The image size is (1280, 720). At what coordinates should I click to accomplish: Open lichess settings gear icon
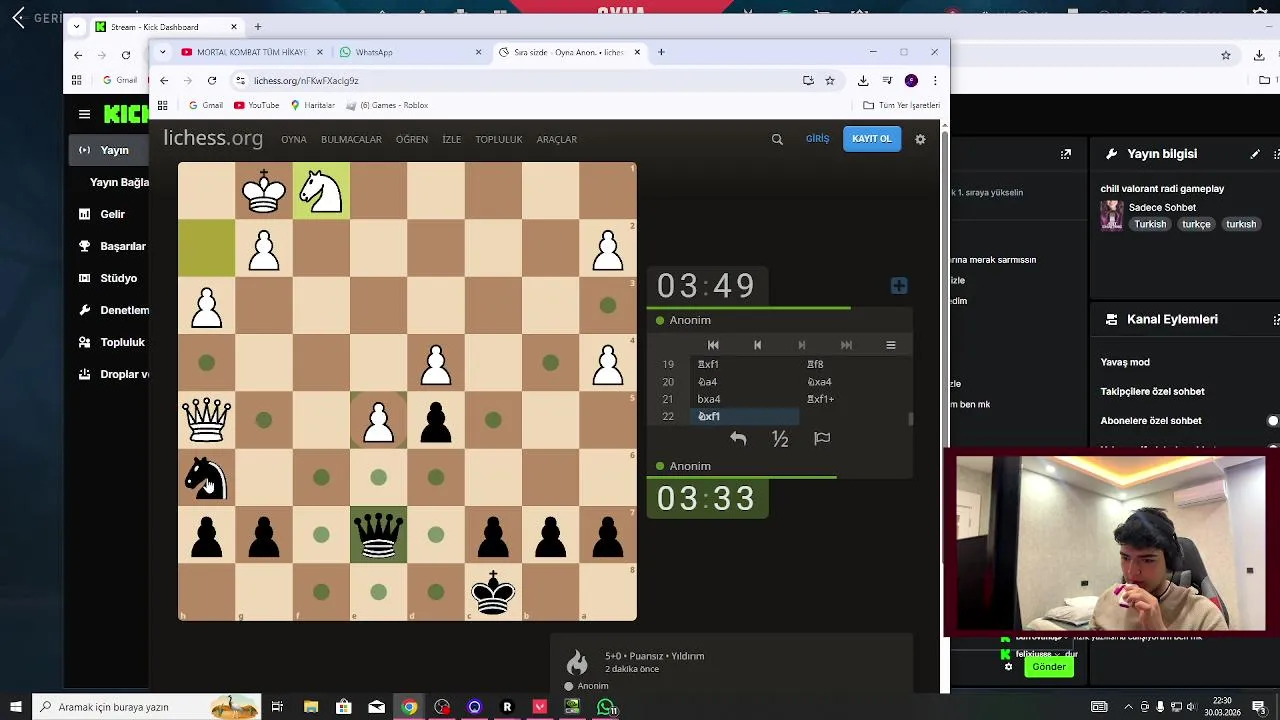[920, 139]
